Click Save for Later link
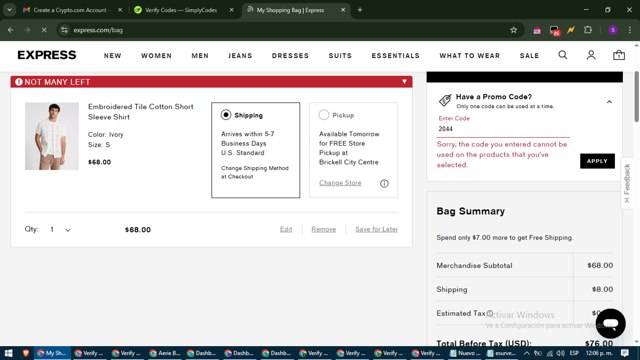The image size is (640, 360). (x=376, y=229)
